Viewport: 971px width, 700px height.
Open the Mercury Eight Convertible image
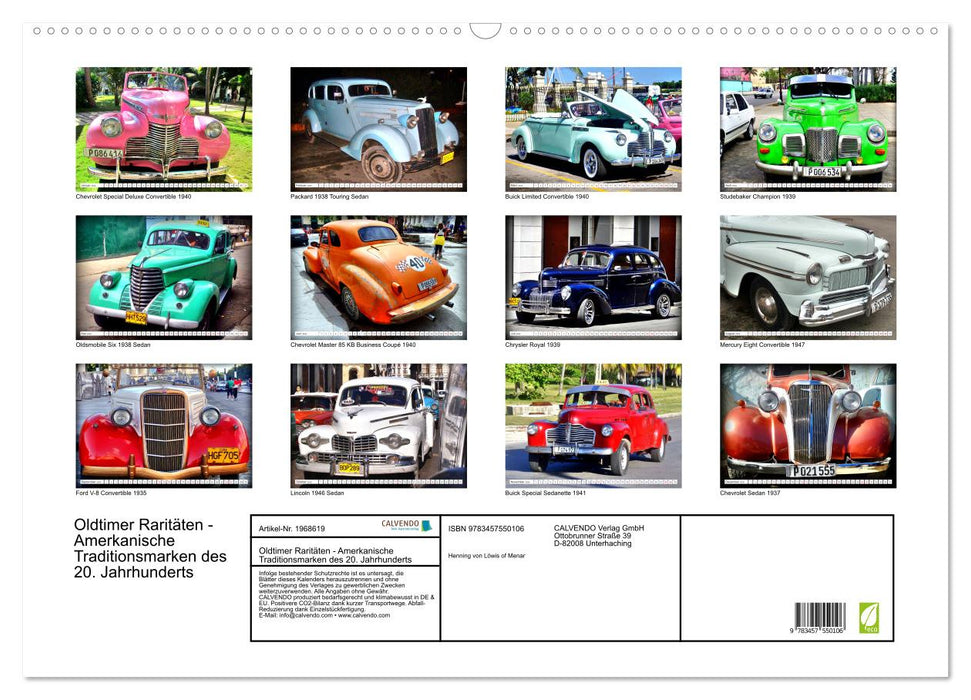[x=805, y=275]
